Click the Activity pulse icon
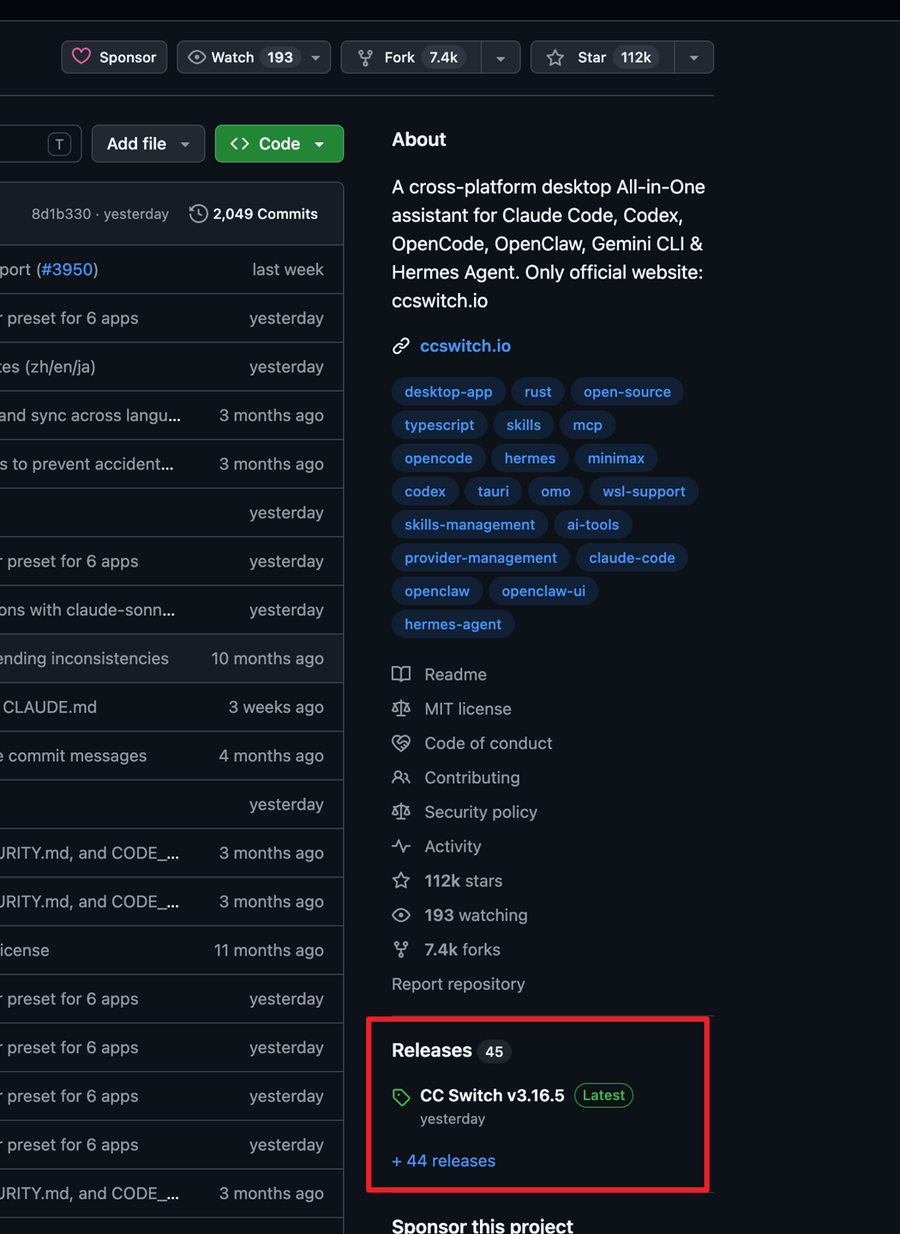This screenshot has height=1234, width=900. tap(401, 846)
